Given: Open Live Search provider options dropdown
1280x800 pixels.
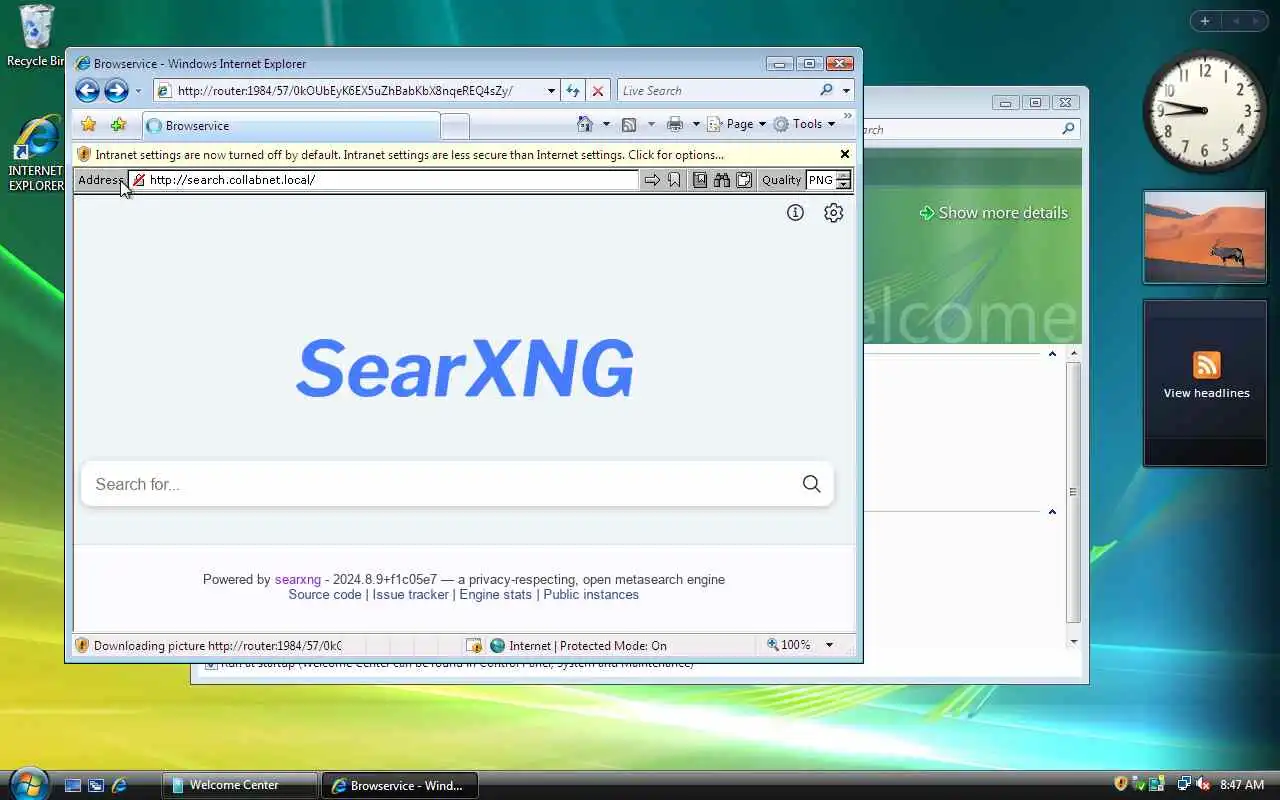Looking at the screenshot, I should pos(846,91).
